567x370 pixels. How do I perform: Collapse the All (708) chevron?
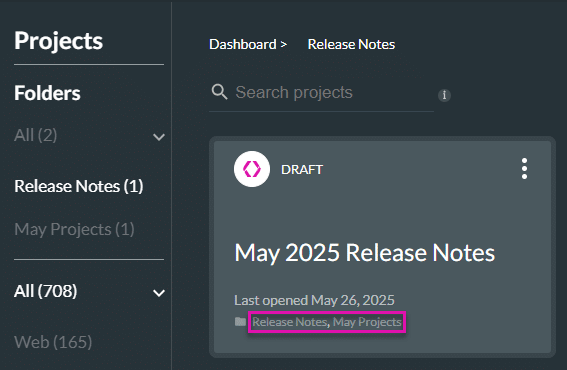pyautogui.click(x=159, y=293)
